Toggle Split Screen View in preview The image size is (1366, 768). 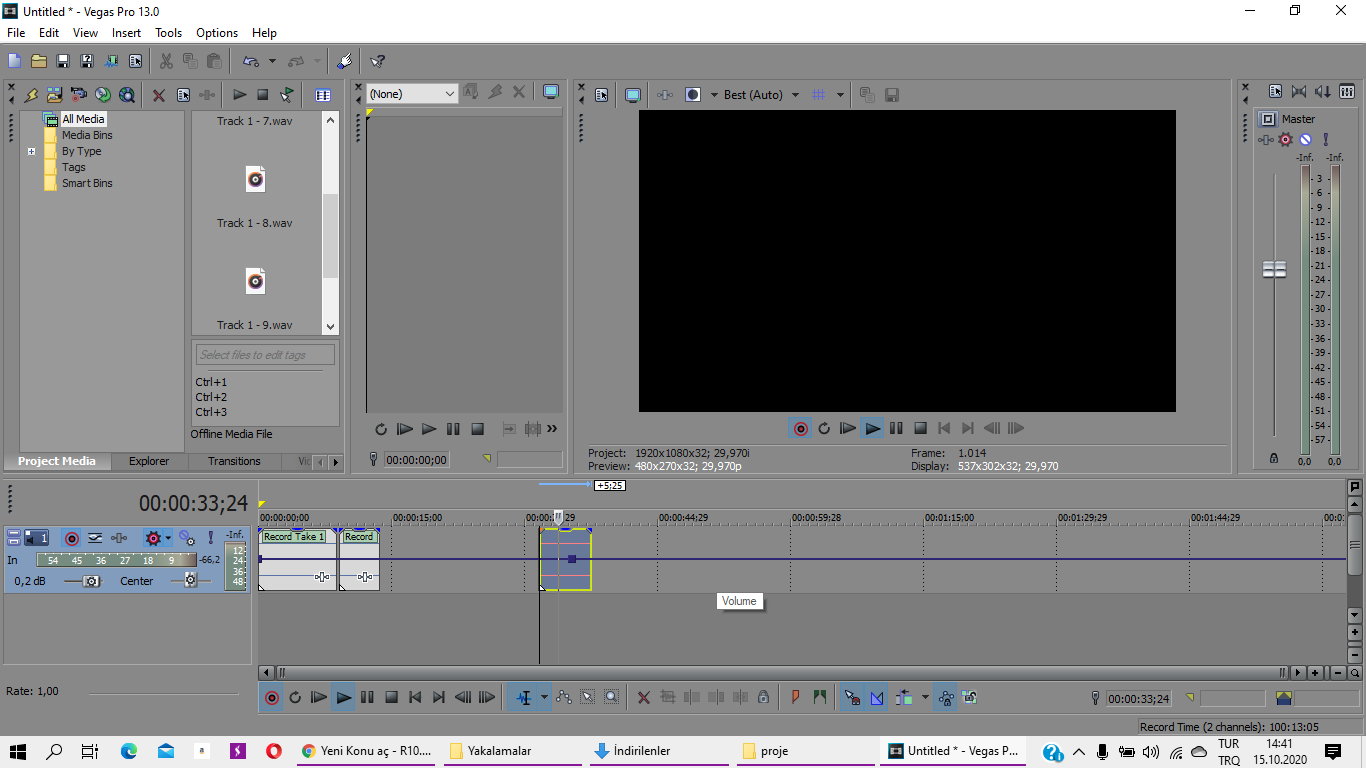click(x=693, y=95)
